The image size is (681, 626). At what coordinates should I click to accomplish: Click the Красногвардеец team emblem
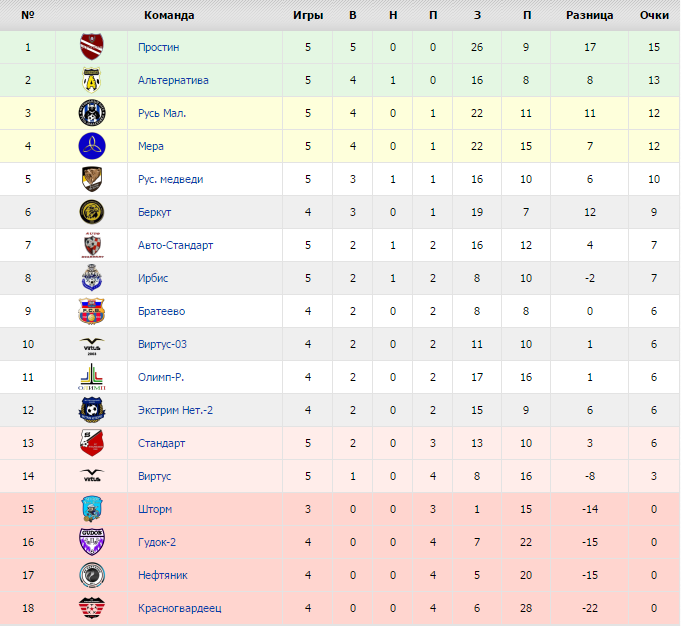[92, 608]
